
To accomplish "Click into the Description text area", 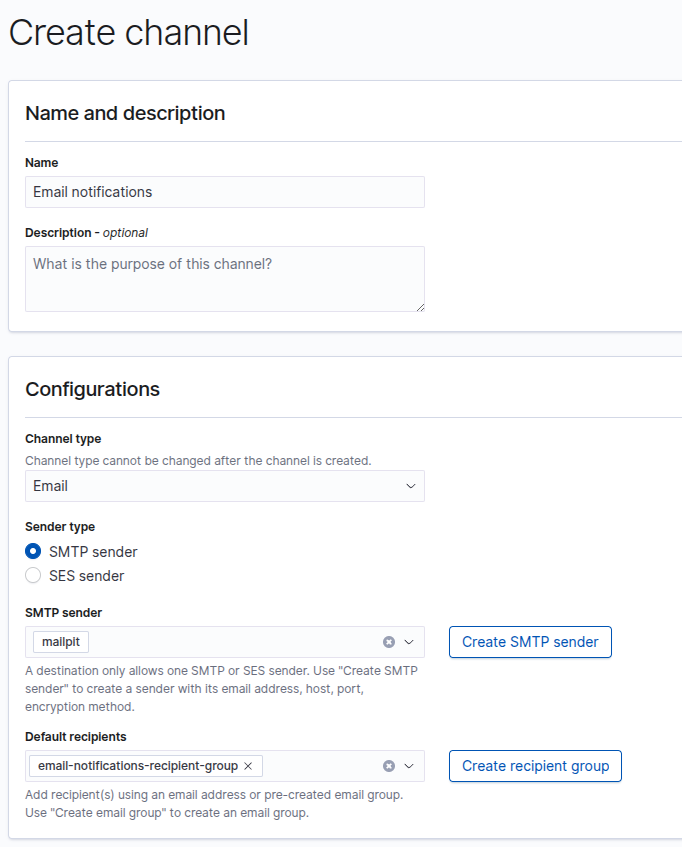I will pos(225,279).
